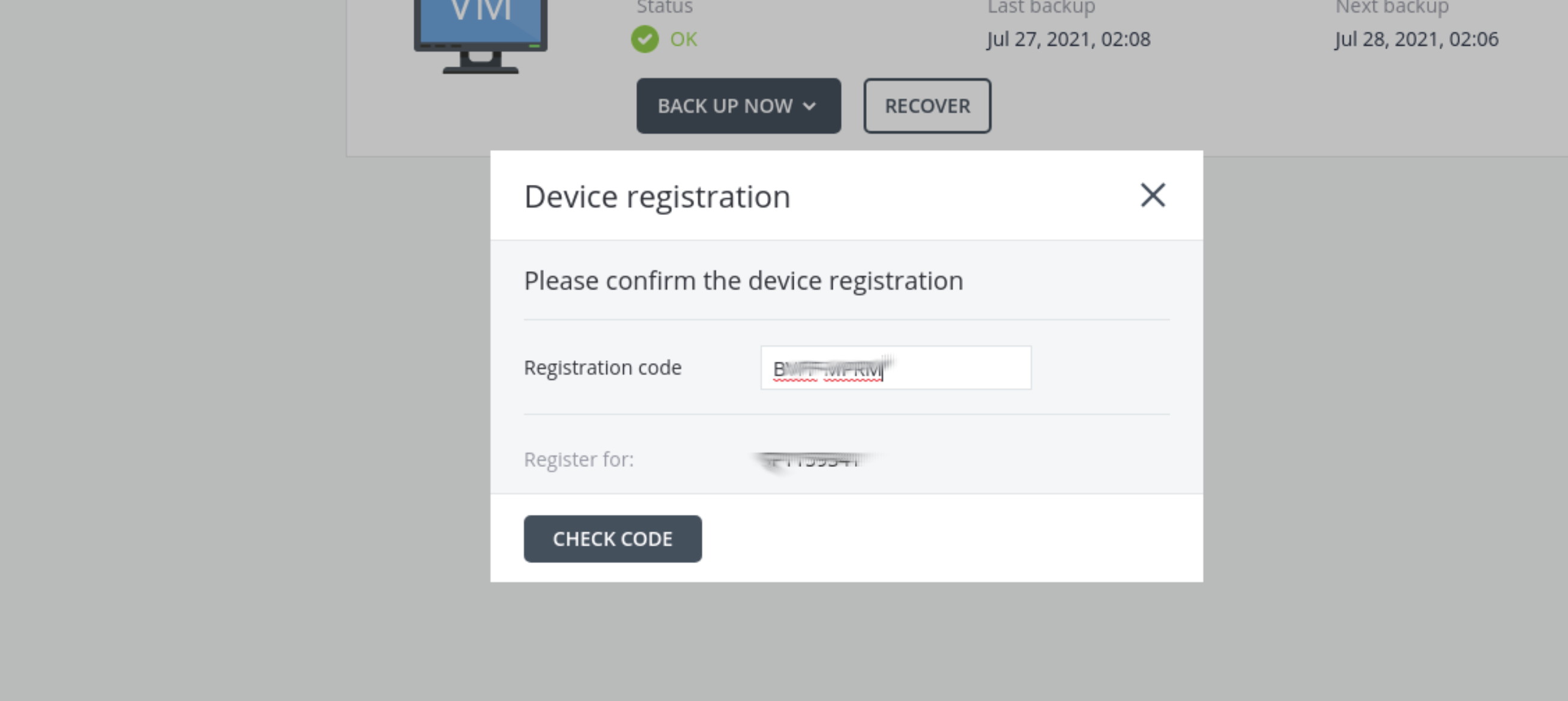Click the green status checkmark icon
Screen dimensions: 1568x701
(645, 40)
